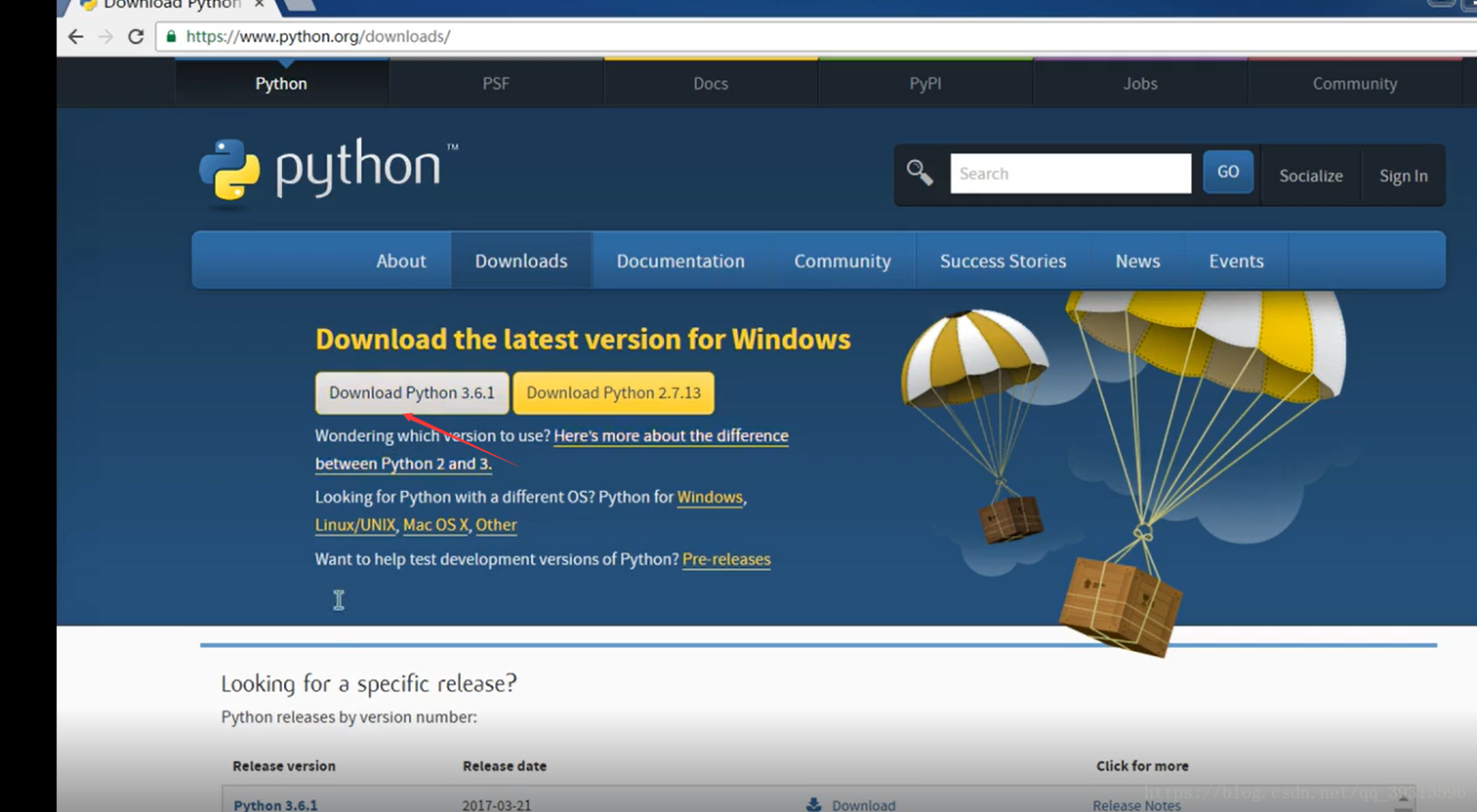Viewport: 1477px width, 812px height.
Task: Open the Python 3.6.1 release row link
Action: [x=275, y=804]
